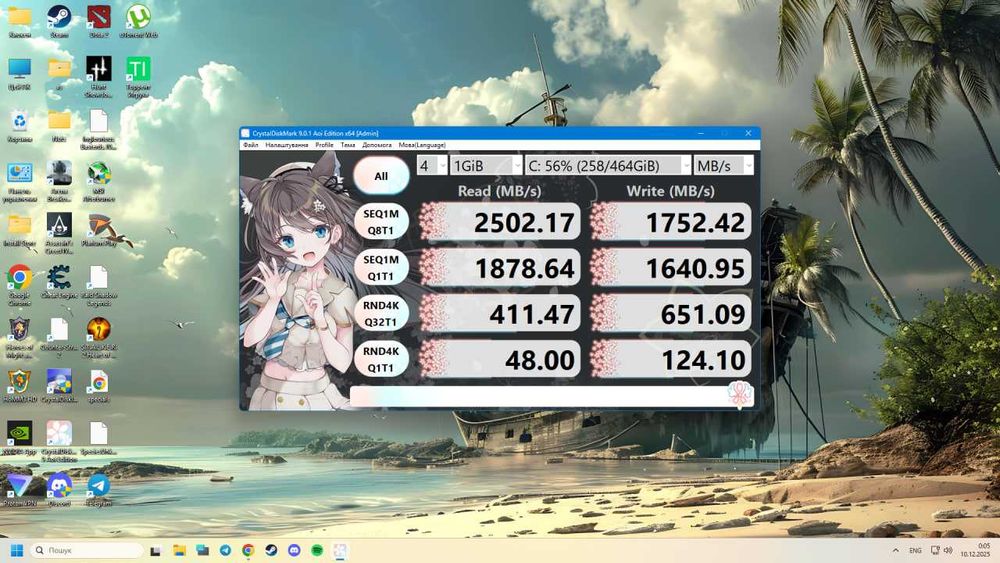The width and height of the screenshot is (1000, 563).
Task: Click the taskbar search box
Action: (87, 550)
